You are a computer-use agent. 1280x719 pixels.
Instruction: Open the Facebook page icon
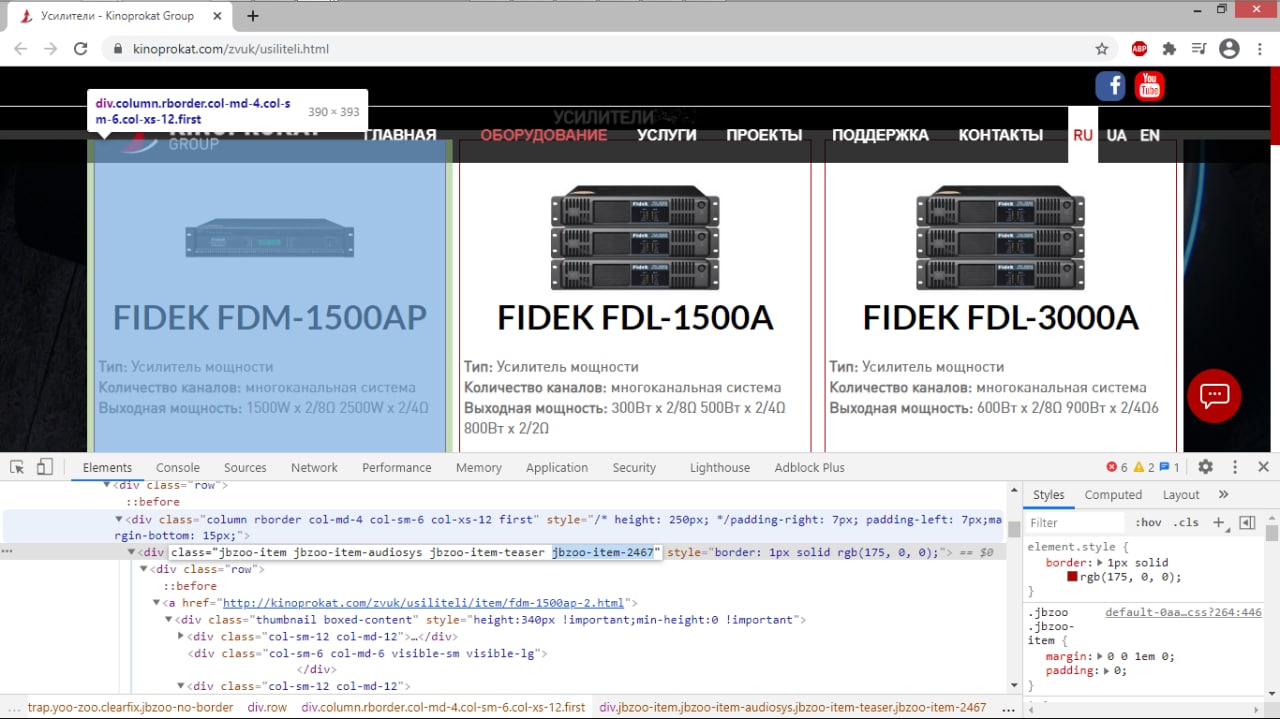[1110, 86]
